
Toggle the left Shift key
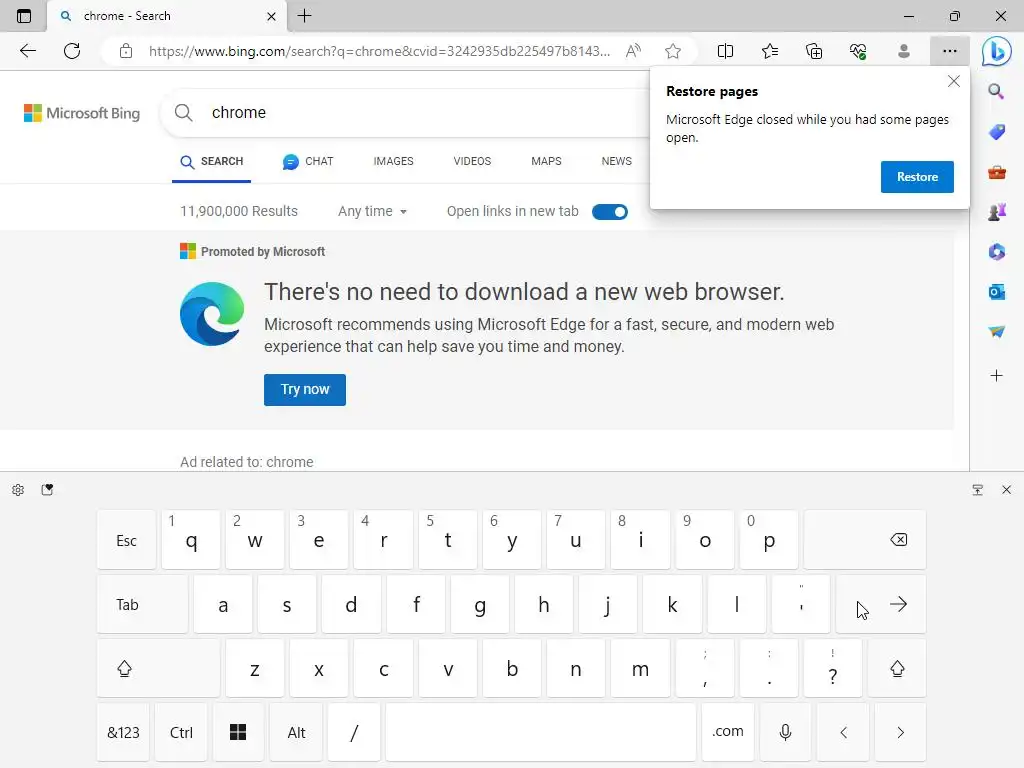tap(158, 669)
